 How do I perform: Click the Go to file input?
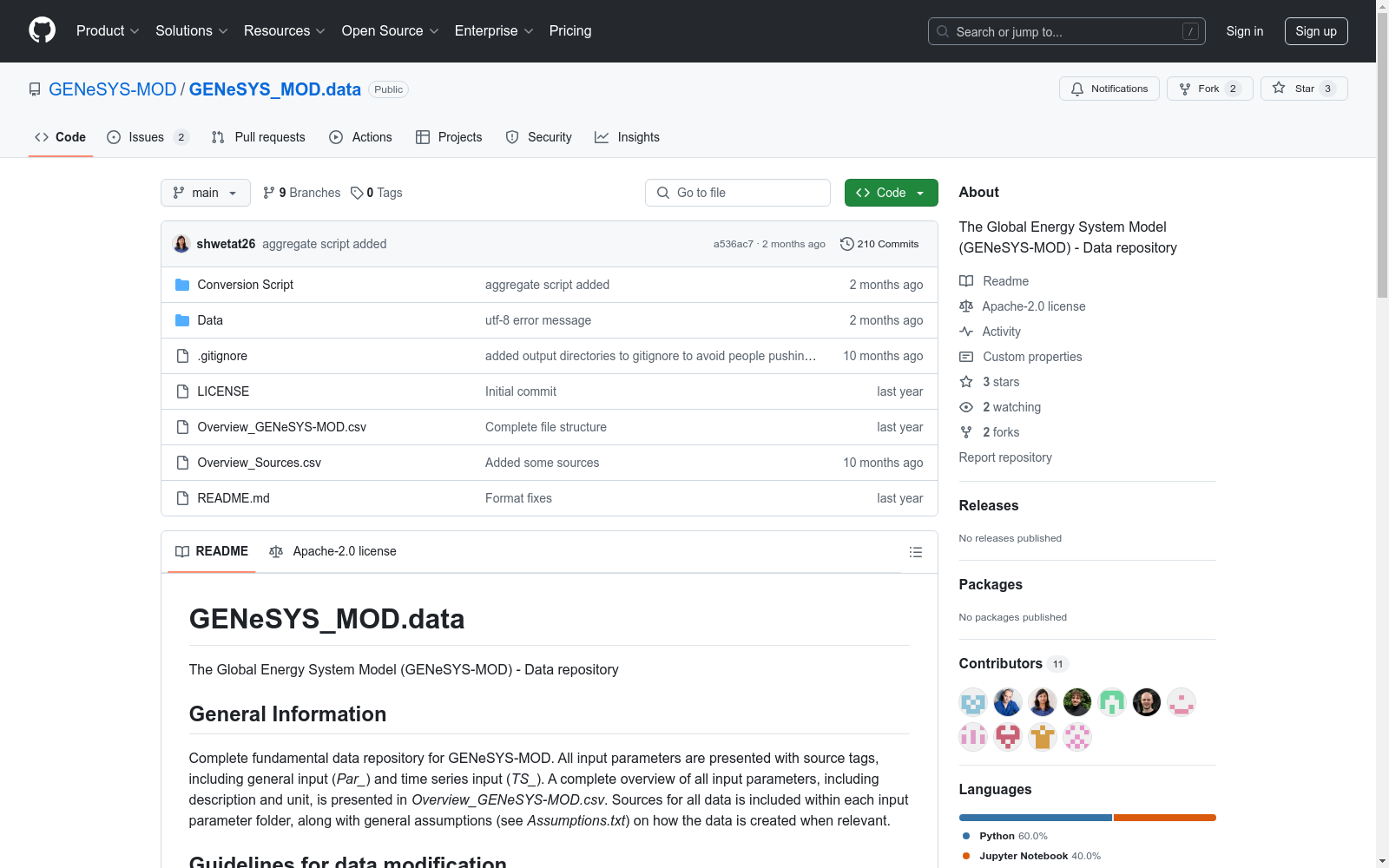click(738, 193)
